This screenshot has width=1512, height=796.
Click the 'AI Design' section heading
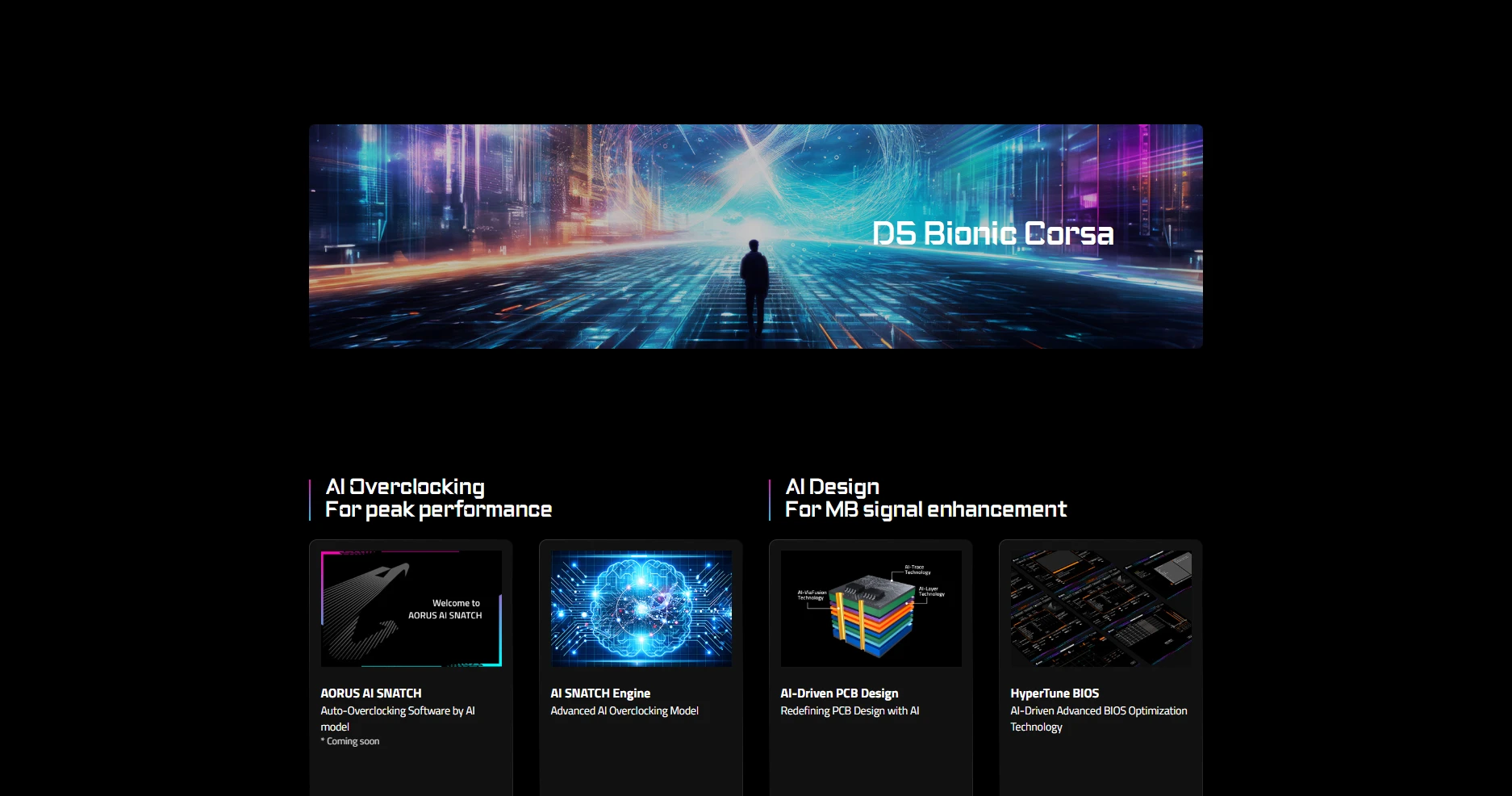pos(832,487)
